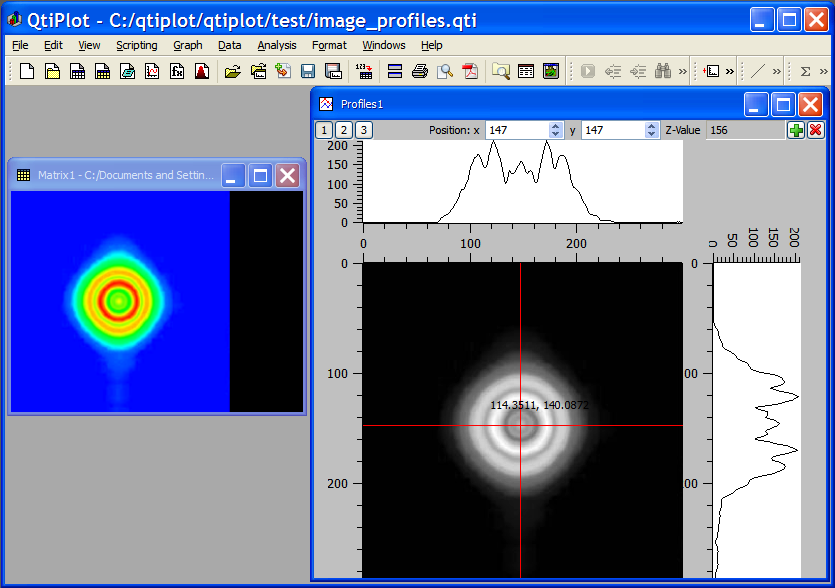Toggle layer button 1 in Profiles1
This screenshot has width=835, height=588.
point(324,130)
